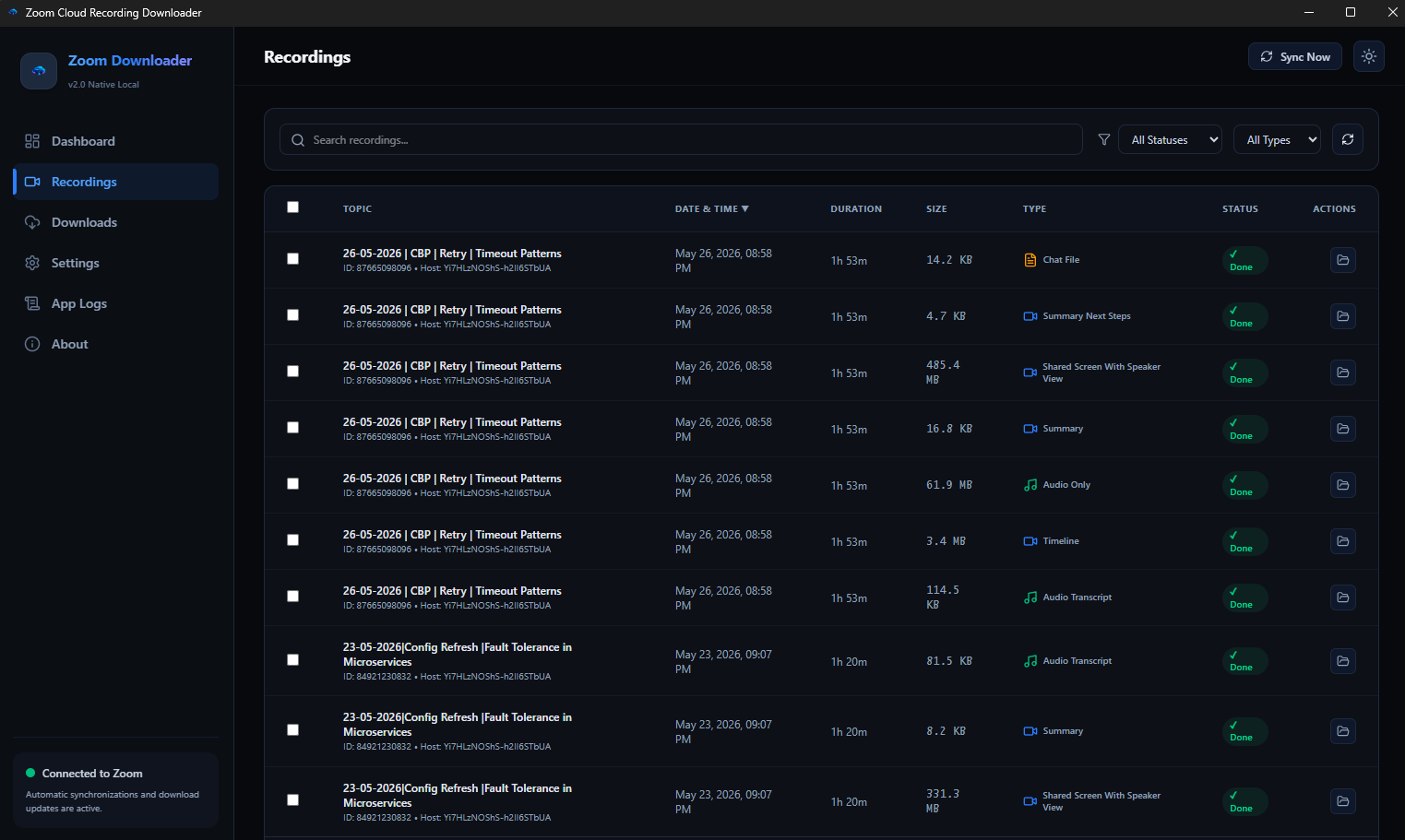Click the title bar app icon
The height and width of the screenshot is (840, 1405).
13,12
